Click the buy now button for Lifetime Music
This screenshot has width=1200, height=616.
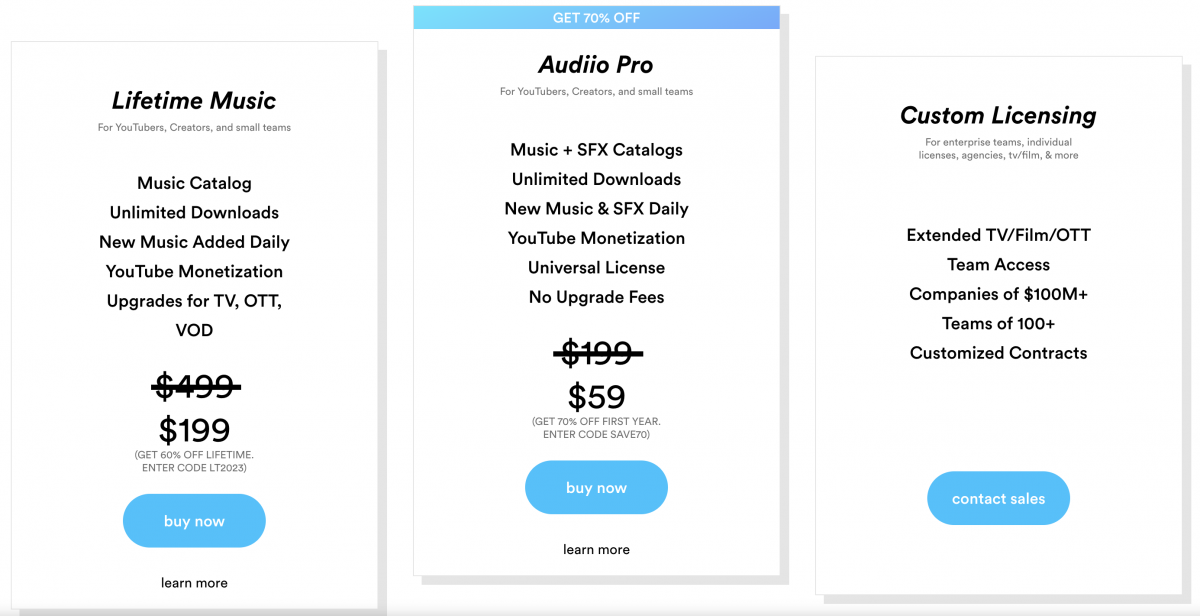[194, 520]
